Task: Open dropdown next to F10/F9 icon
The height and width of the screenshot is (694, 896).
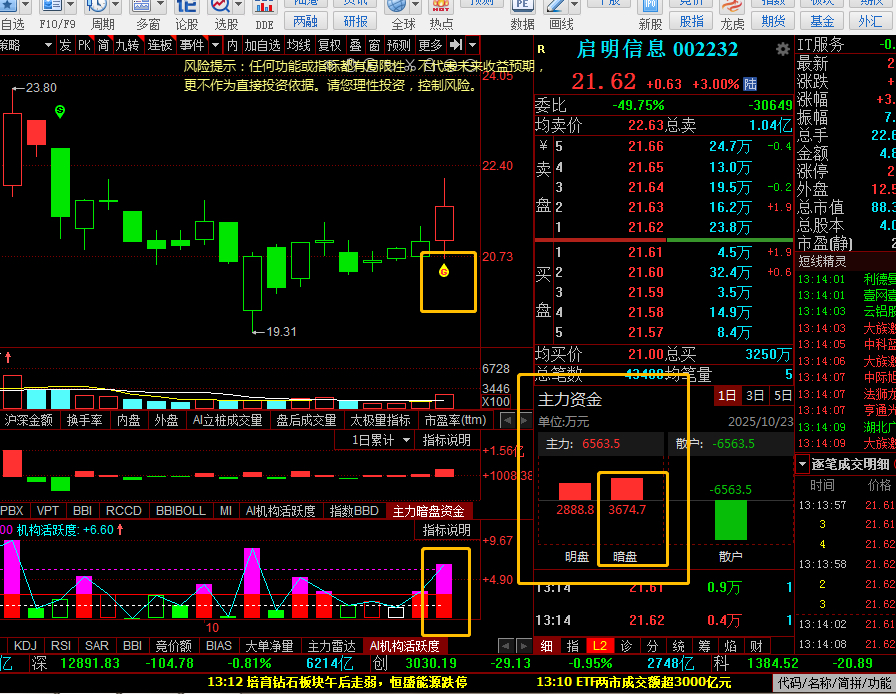Action: coord(71,6)
